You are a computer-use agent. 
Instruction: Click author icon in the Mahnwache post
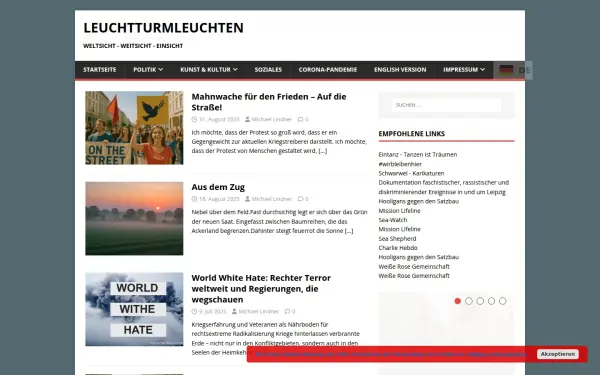[x=247, y=119]
